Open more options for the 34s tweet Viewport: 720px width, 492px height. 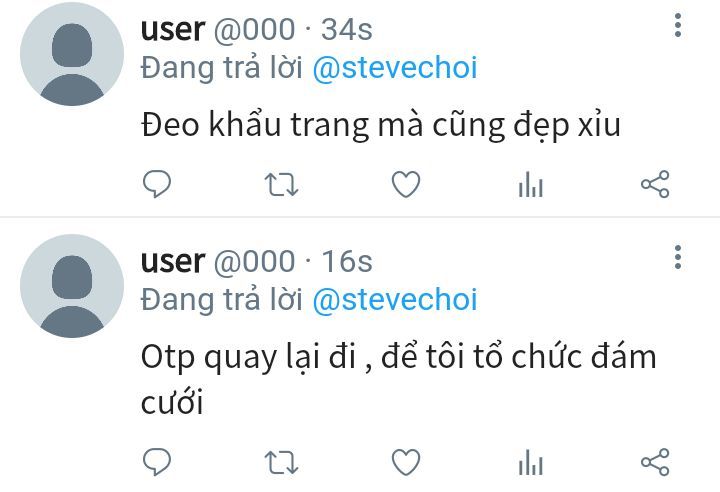[678, 25]
